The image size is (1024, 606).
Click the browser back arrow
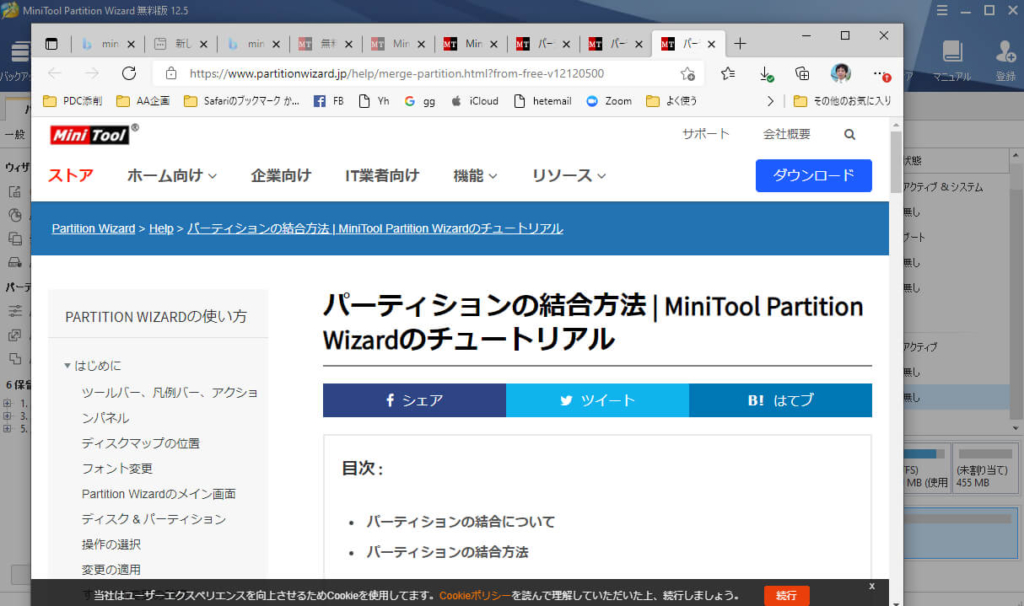click(54, 73)
